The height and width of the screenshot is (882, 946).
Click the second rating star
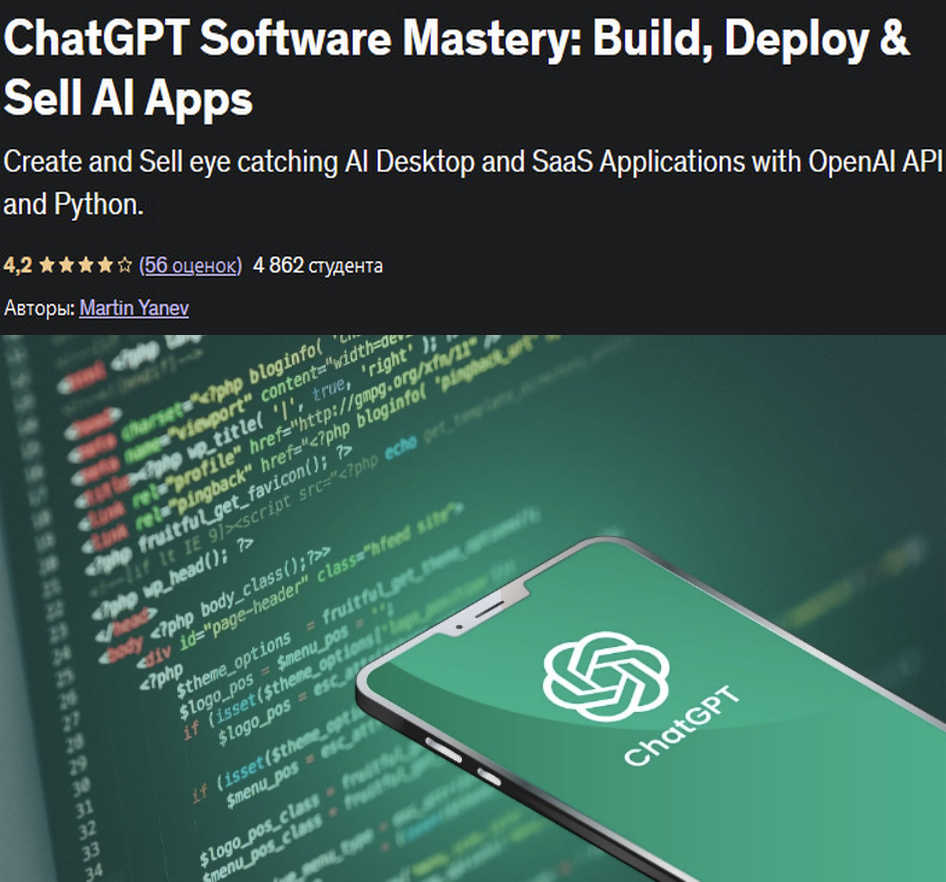pyautogui.click(x=66, y=266)
